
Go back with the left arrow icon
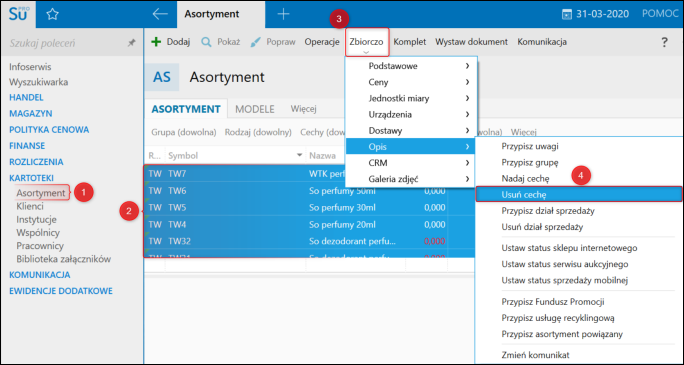pos(160,14)
